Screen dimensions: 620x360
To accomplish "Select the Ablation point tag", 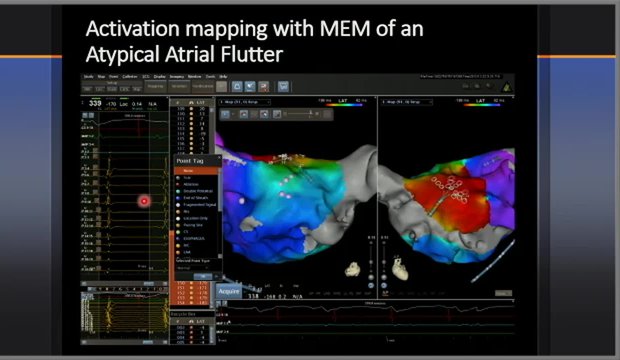I will (x=191, y=184).
